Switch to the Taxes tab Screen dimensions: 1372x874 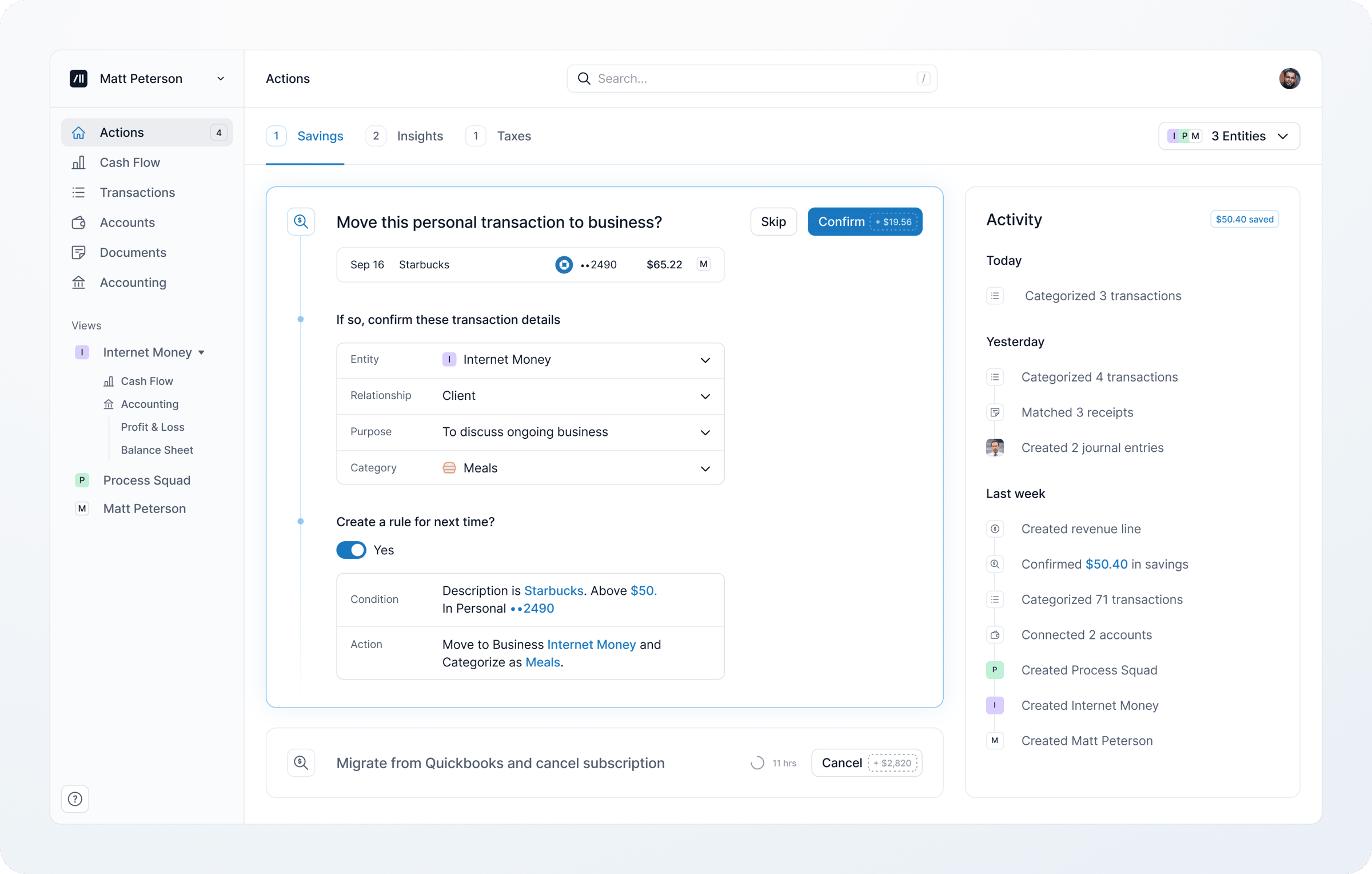(x=513, y=136)
